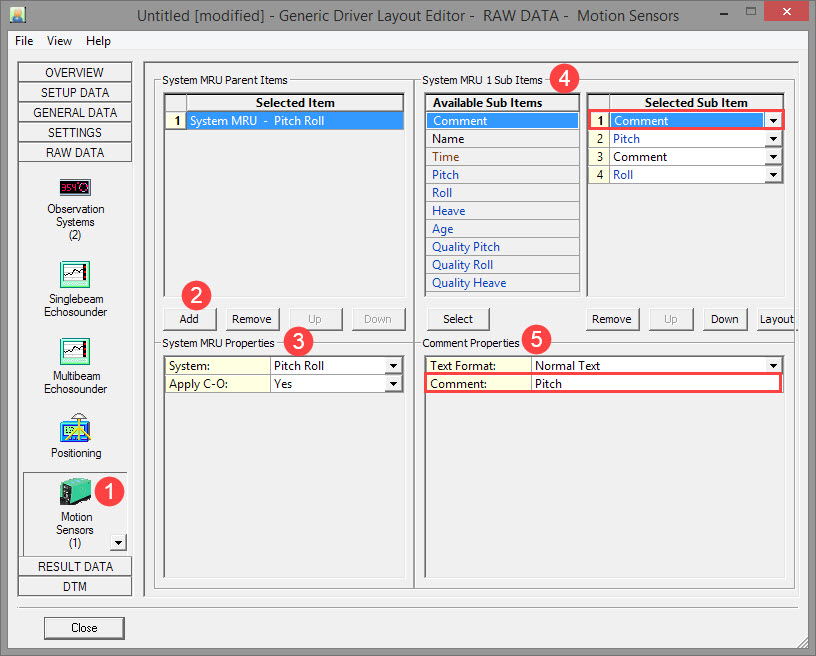Open the Help menu
Viewport: 816px width, 656px height.
click(98, 41)
